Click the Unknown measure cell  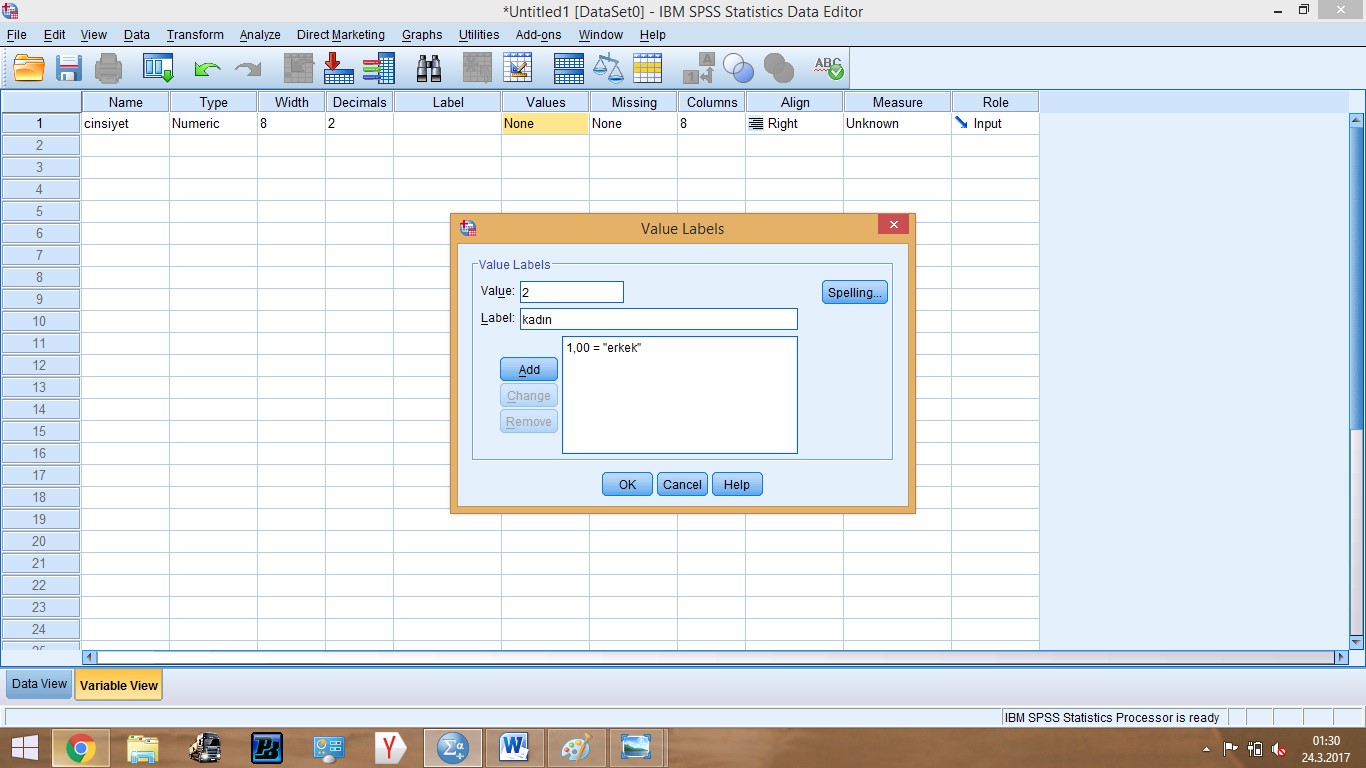click(x=897, y=124)
